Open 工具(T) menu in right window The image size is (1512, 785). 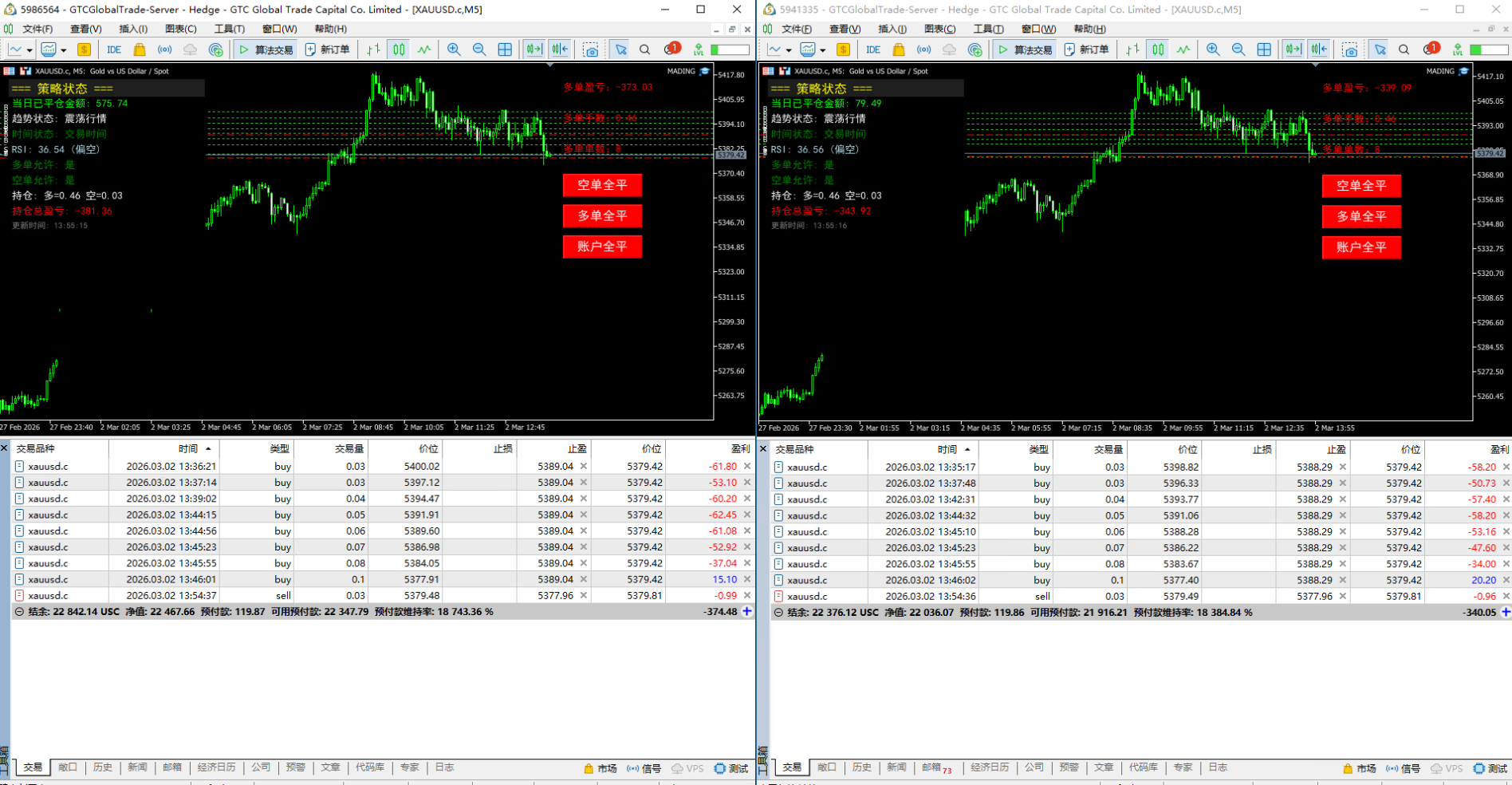point(988,29)
